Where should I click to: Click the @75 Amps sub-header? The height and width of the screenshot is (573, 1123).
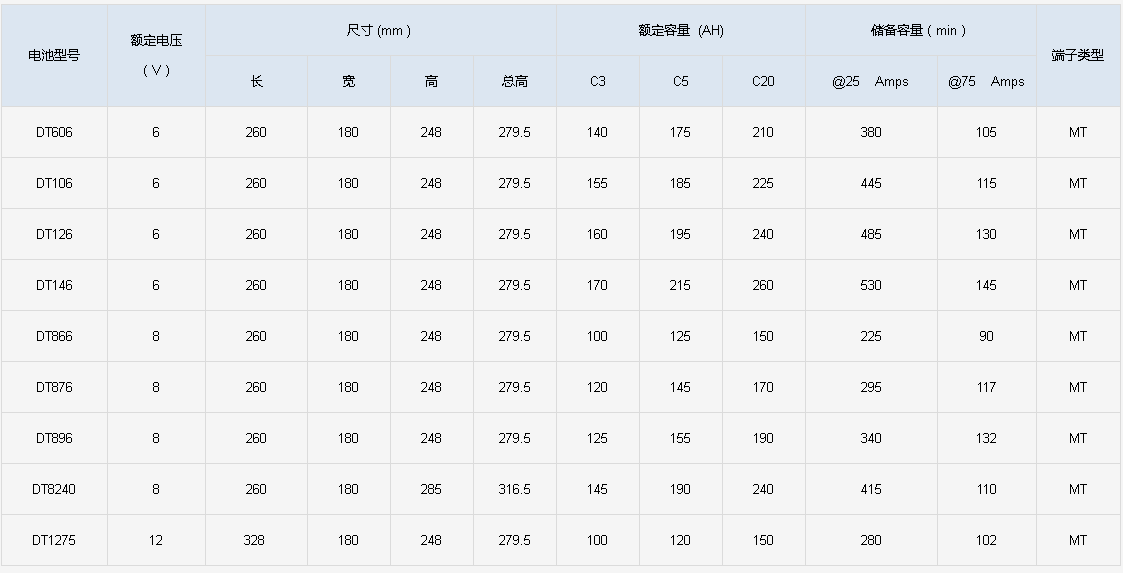coord(986,81)
